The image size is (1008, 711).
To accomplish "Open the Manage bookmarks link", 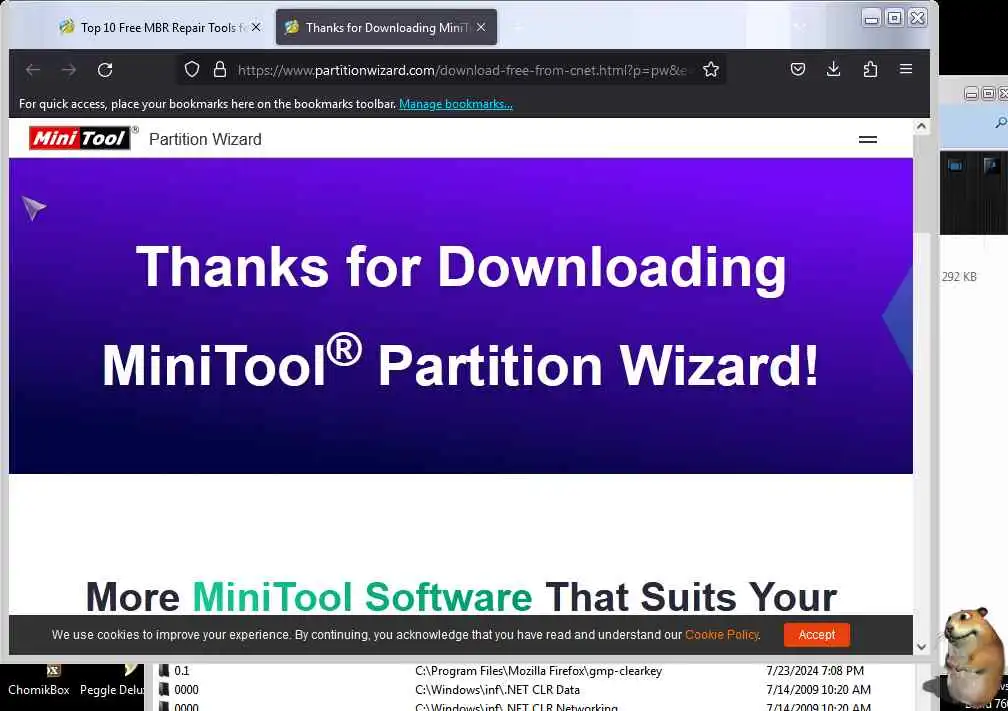I will (455, 104).
